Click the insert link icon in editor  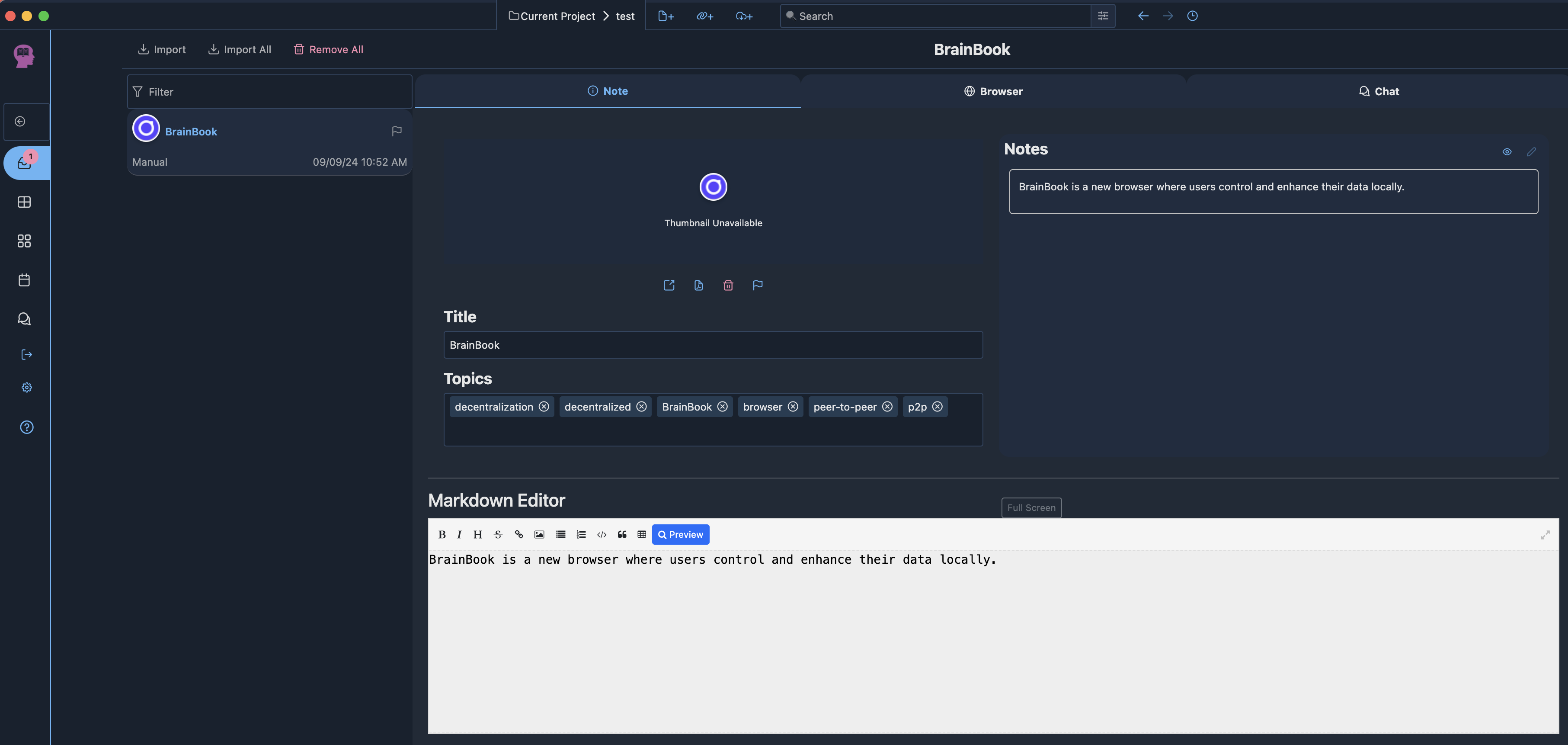[518, 534]
